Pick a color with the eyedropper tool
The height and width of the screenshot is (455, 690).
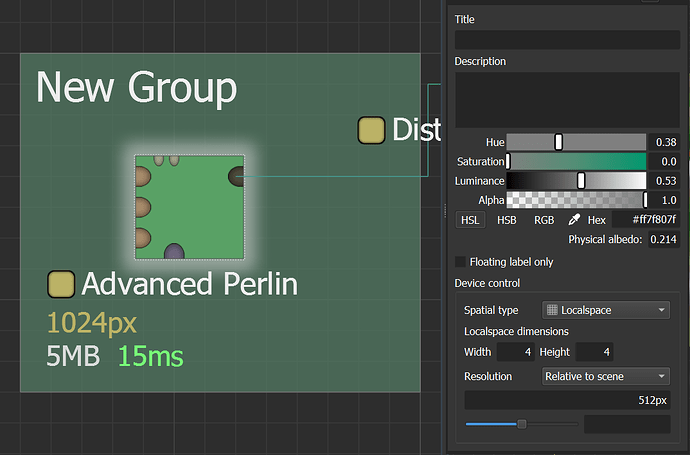point(574,220)
